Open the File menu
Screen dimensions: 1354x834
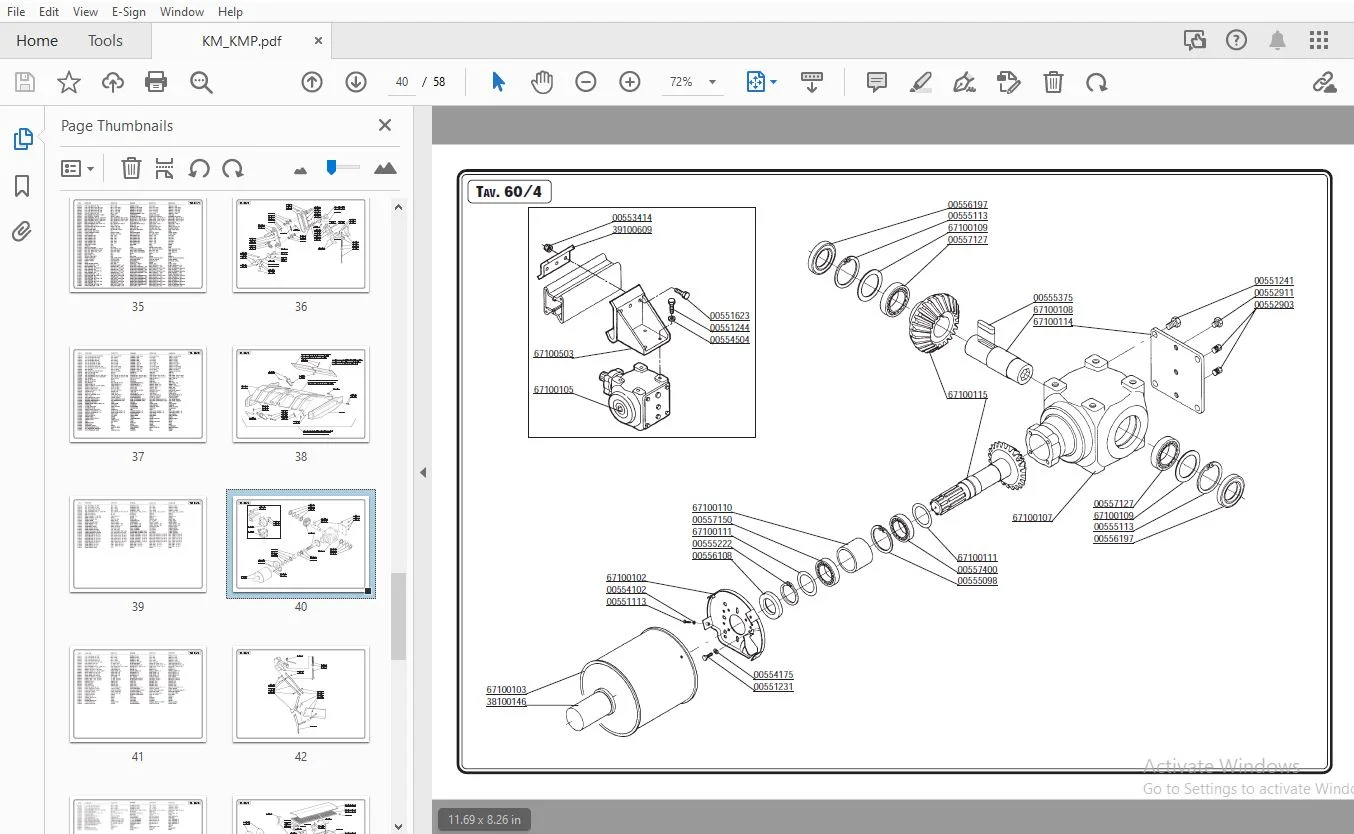16,11
